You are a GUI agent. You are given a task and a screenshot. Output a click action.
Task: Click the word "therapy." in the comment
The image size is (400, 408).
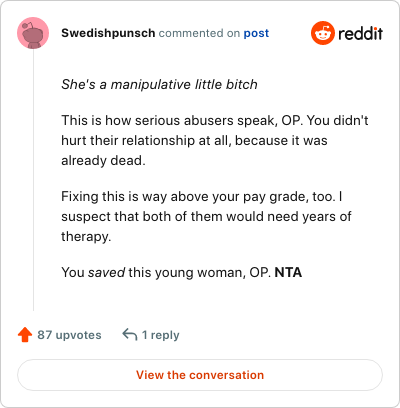(86, 237)
